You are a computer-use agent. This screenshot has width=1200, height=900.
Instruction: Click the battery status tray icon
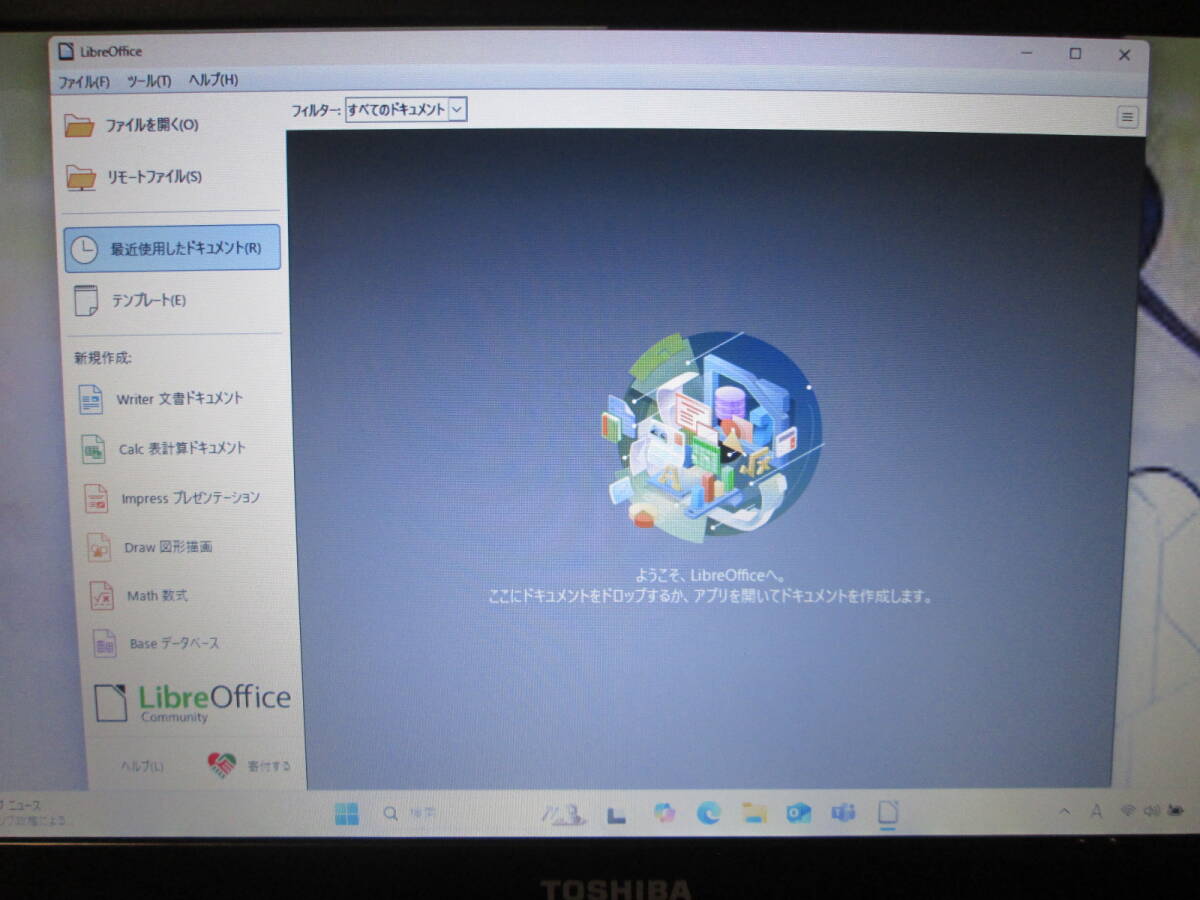[1176, 810]
